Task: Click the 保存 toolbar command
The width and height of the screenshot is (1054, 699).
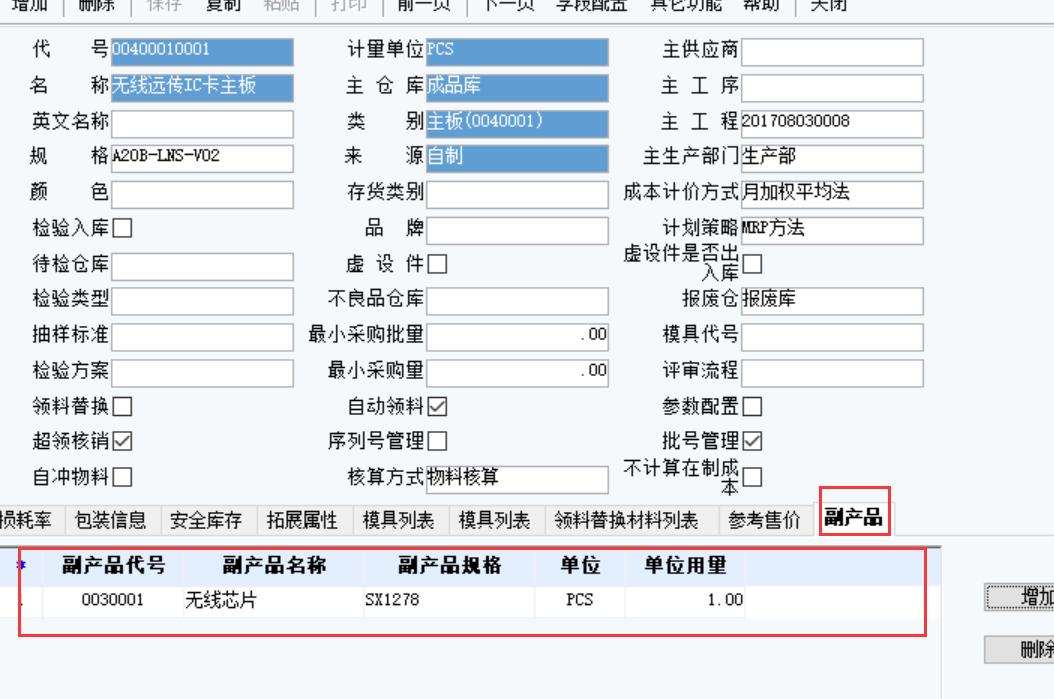Action: (x=164, y=5)
